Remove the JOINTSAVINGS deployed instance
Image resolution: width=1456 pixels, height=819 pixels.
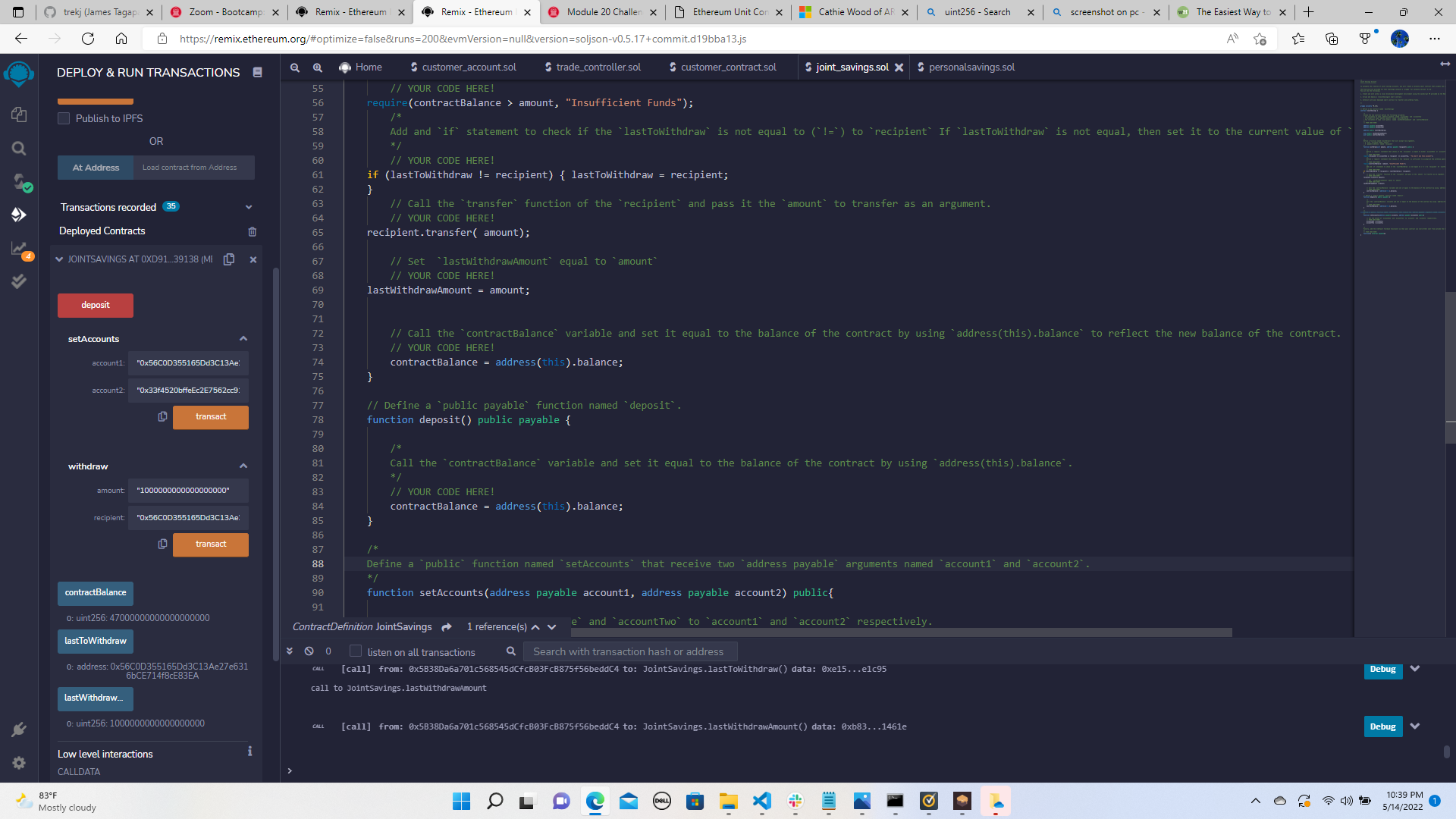(x=253, y=259)
